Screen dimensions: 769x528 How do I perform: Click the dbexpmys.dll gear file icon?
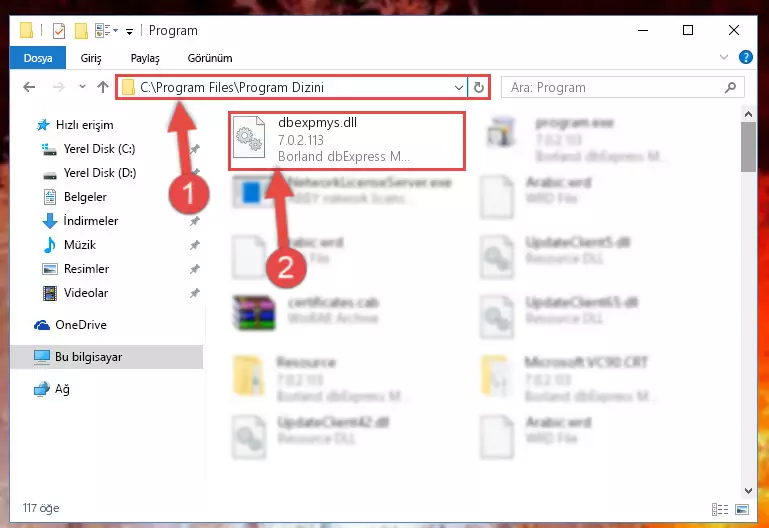(x=249, y=138)
